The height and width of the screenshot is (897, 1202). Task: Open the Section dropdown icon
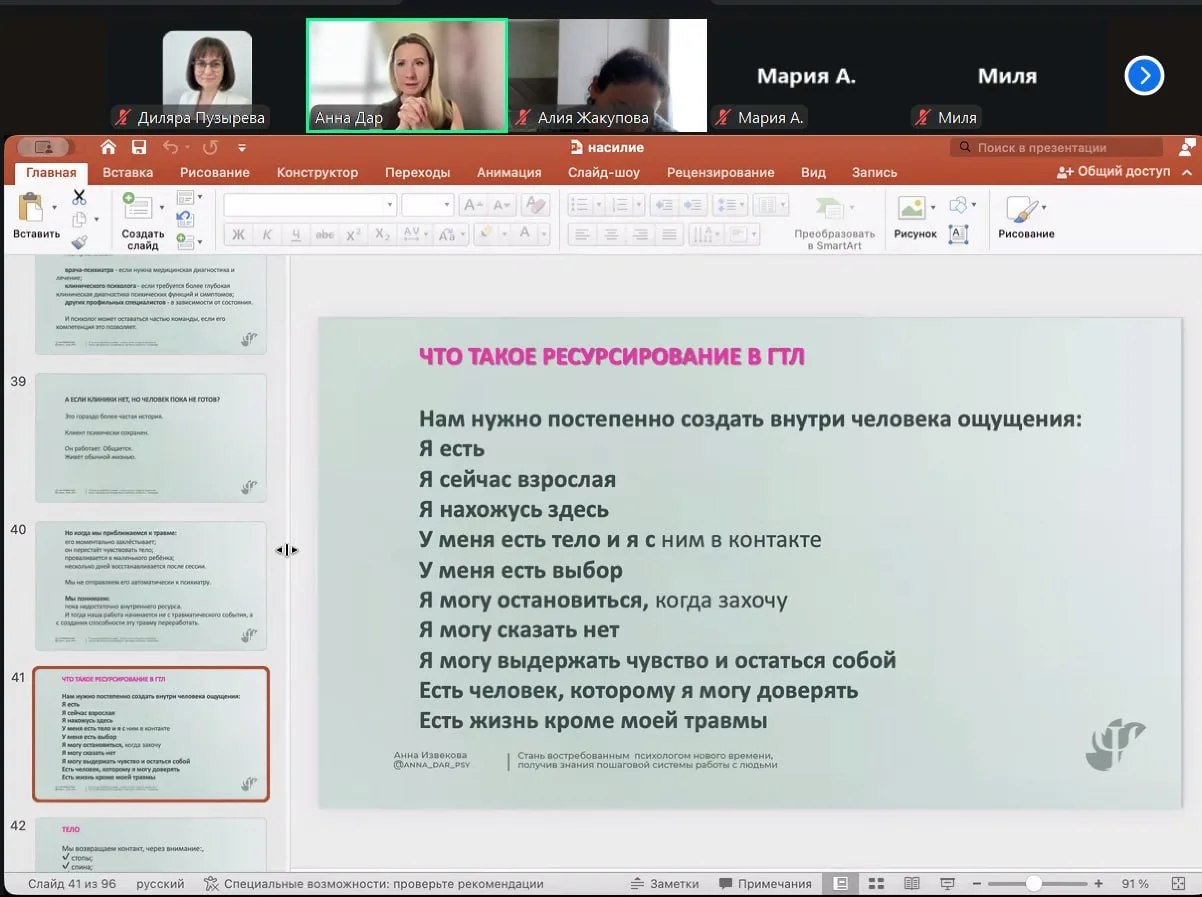coord(189,241)
